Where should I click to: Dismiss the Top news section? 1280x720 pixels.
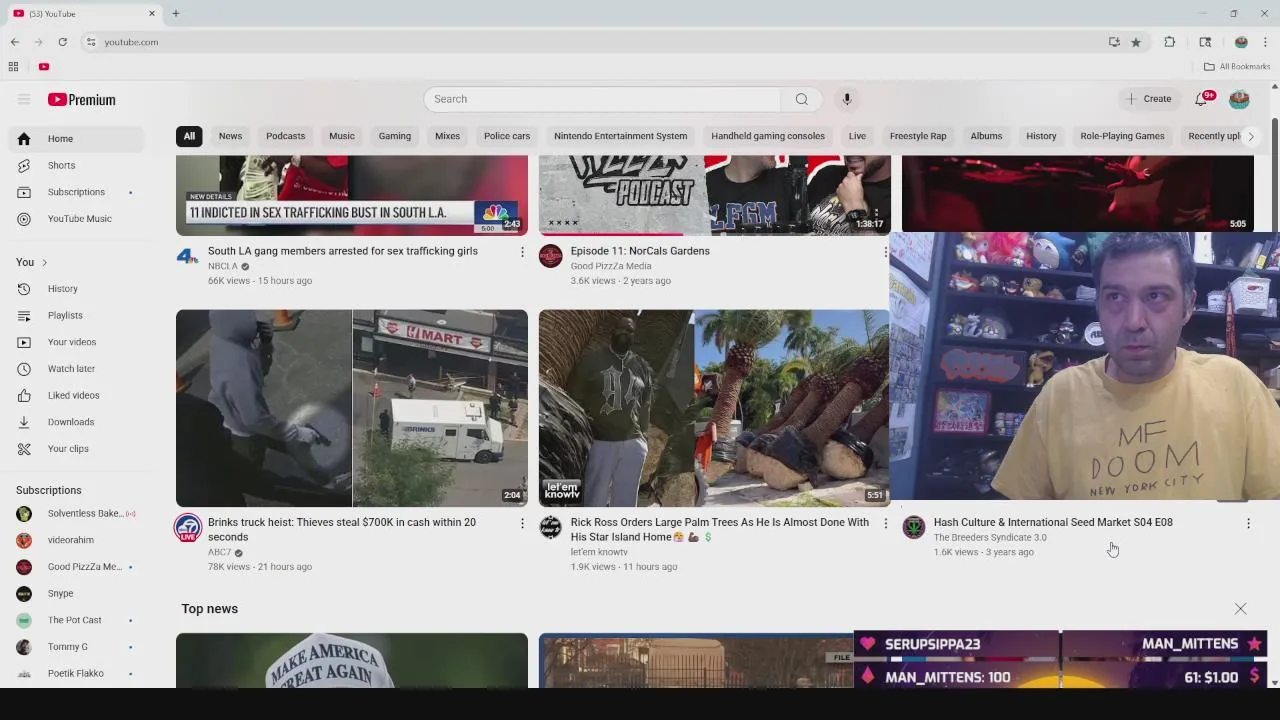point(1240,609)
